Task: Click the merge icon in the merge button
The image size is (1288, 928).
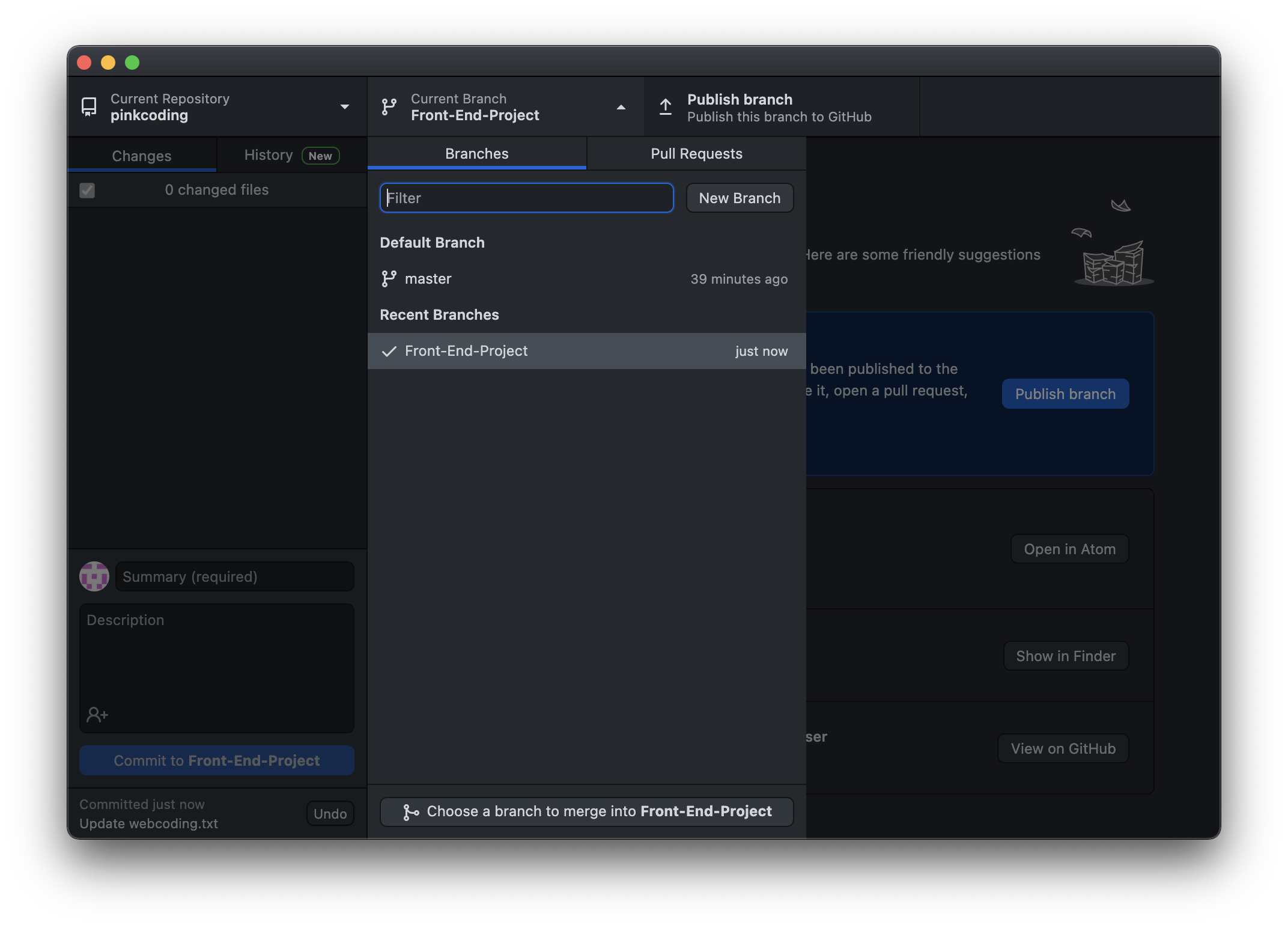Action: point(411,812)
